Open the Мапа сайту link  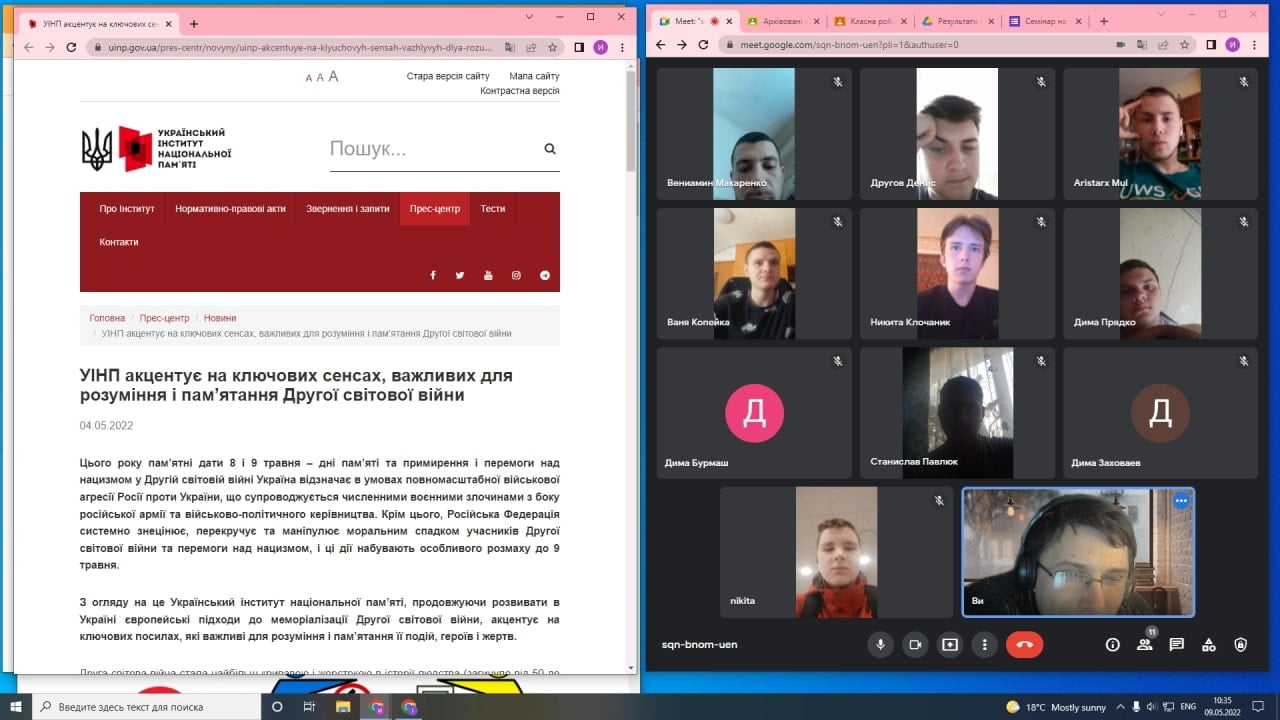tap(534, 76)
